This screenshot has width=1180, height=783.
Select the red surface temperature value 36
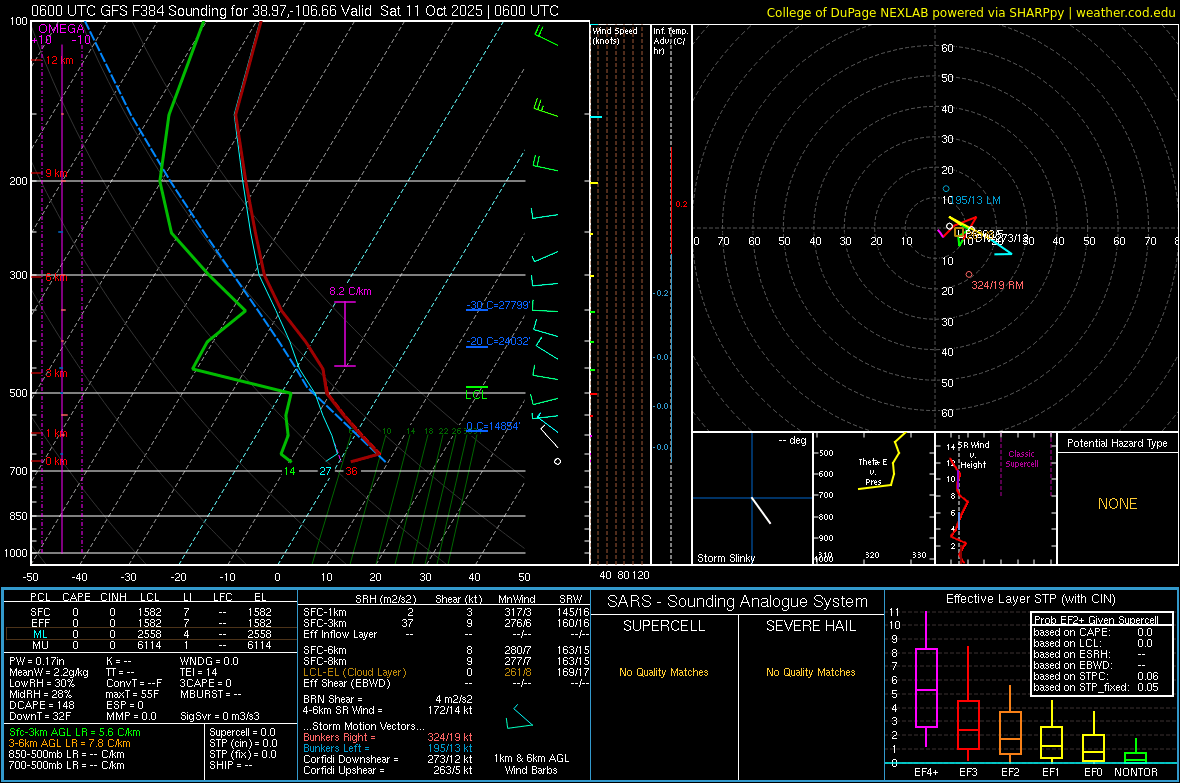coord(351,471)
